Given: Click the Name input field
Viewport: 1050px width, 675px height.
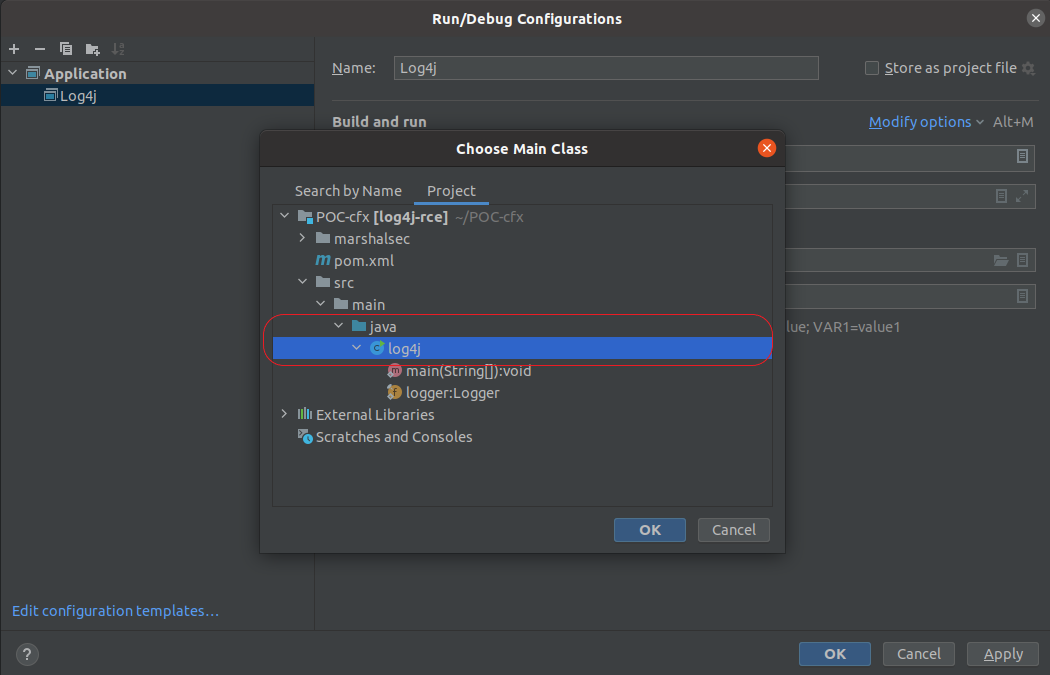Looking at the screenshot, I should coord(606,68).
